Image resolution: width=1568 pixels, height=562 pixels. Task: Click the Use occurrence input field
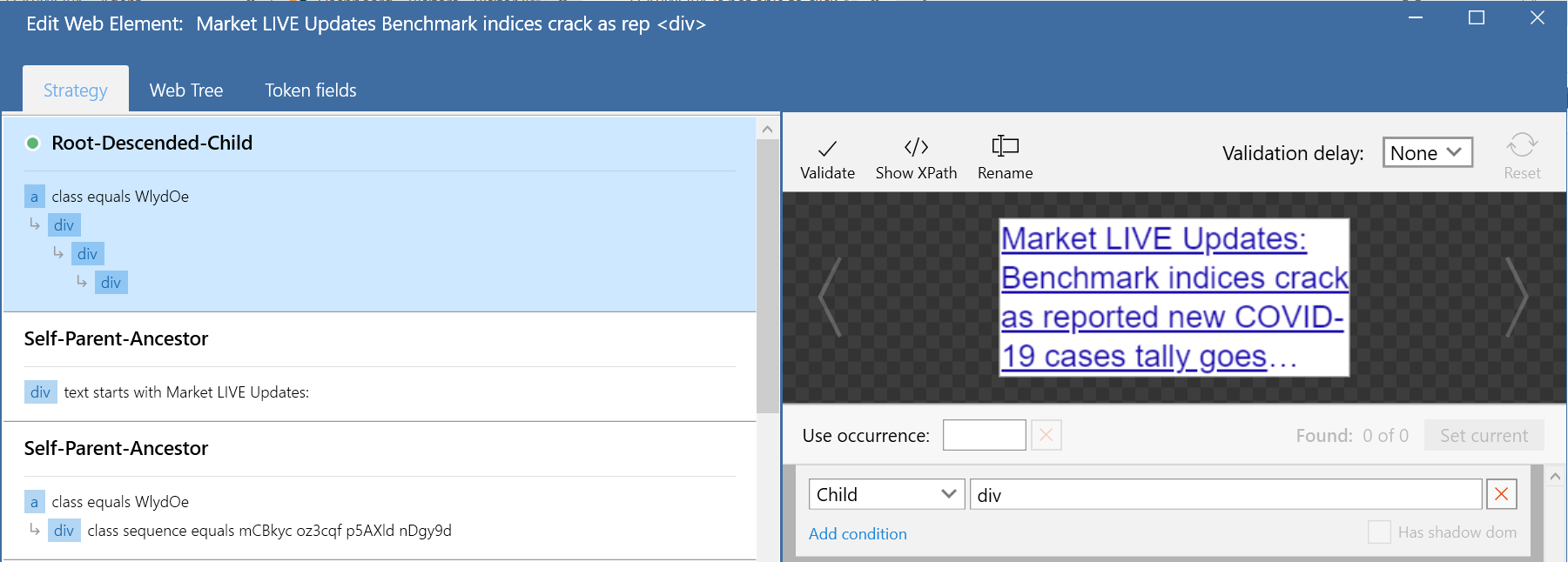pyautogui.click(x=984, y=435)
